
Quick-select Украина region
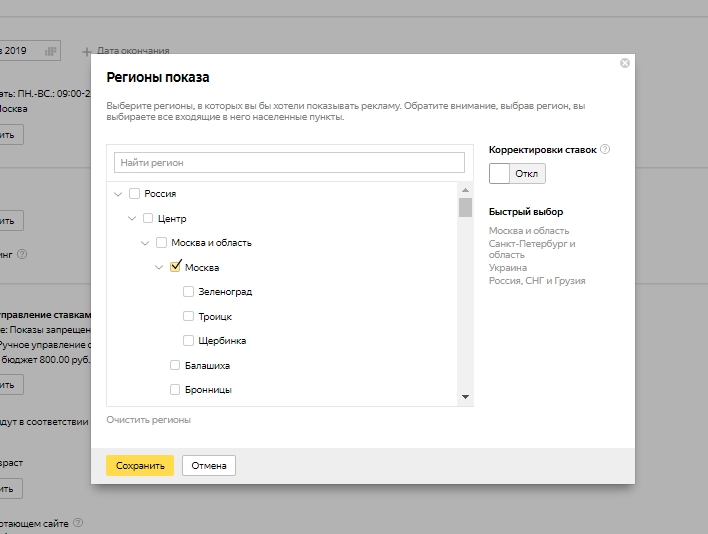[x=508, y=268]
